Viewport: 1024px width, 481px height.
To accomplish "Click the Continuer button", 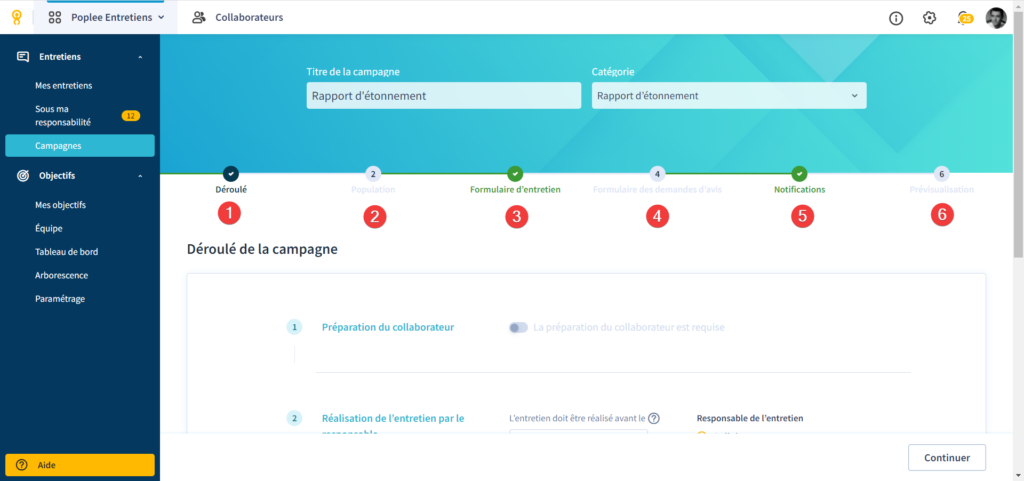I will click(x=947, y=458).
